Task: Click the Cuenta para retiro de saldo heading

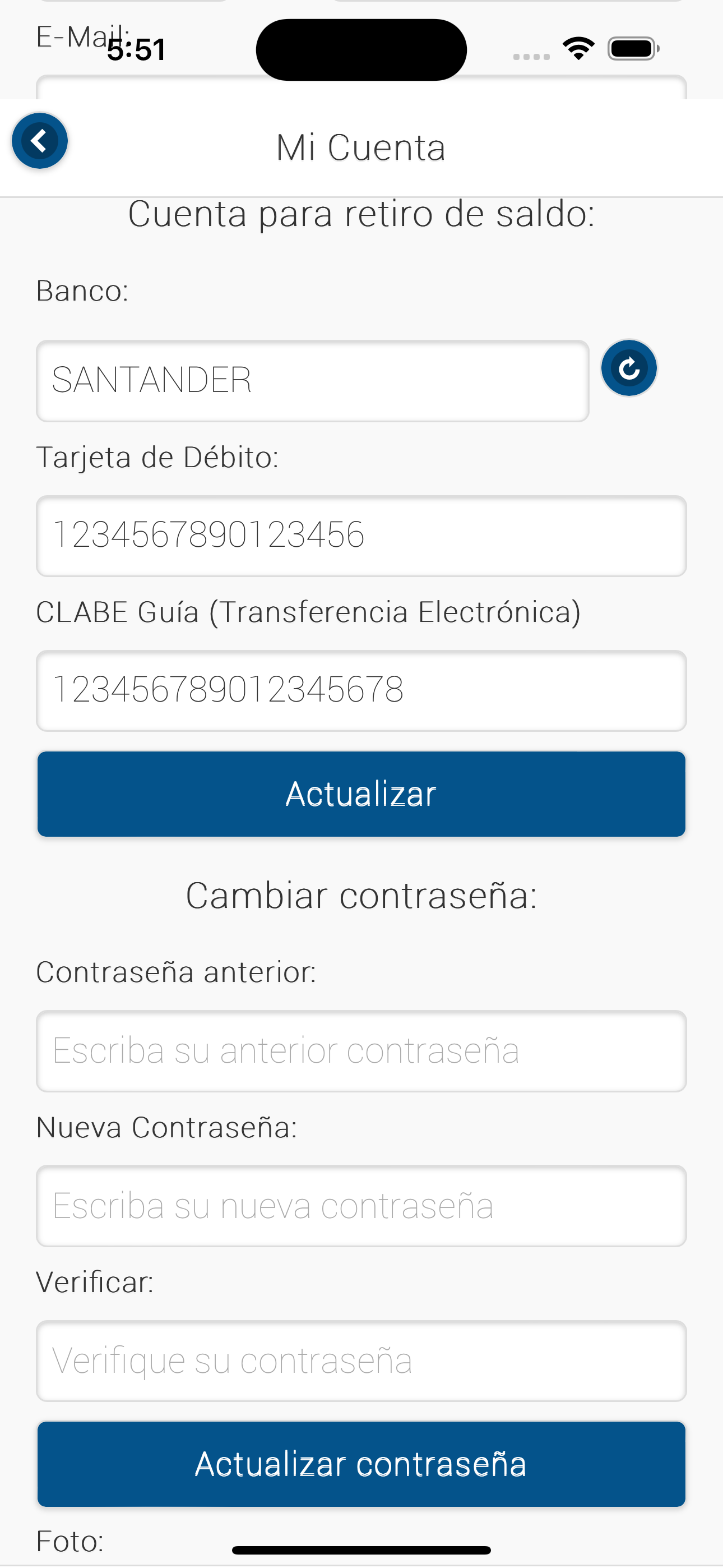Action: click(x=361, y=214)
